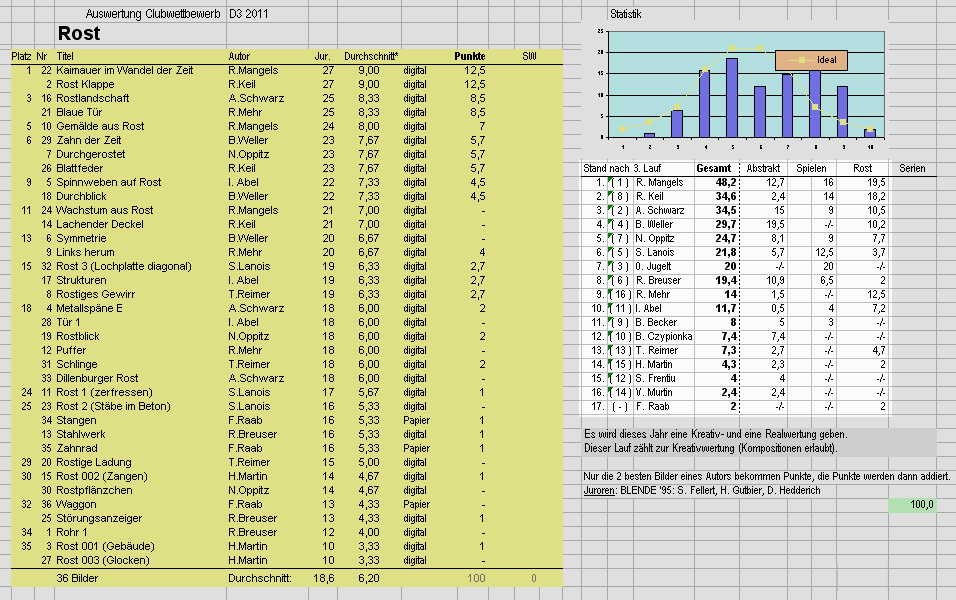Click the 'Rost 003 (Glocken)' title
956x600 pixels.
click(x=102, y=561)
